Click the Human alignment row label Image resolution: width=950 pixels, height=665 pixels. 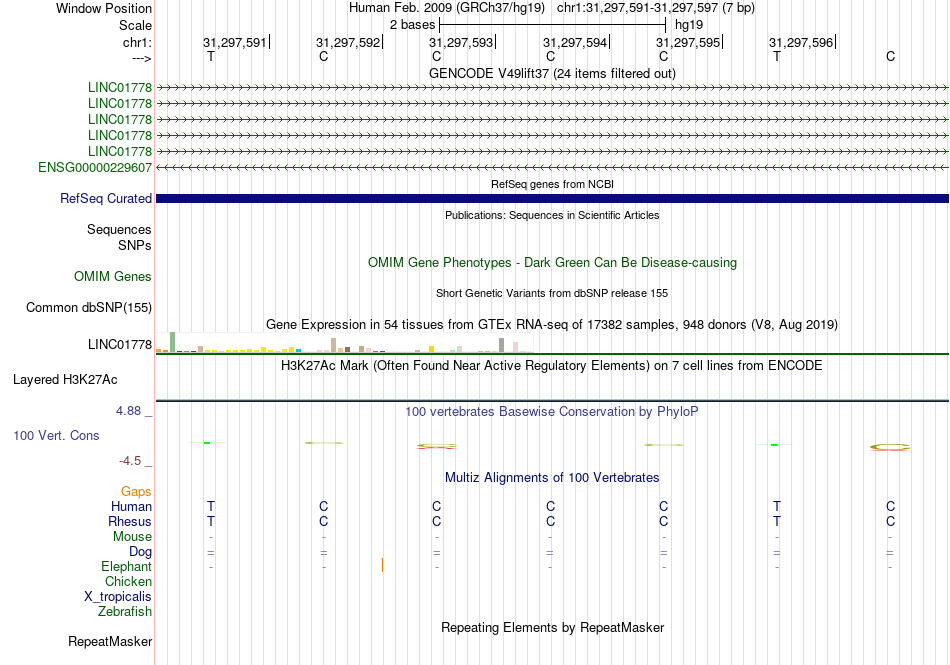(131, 506)
